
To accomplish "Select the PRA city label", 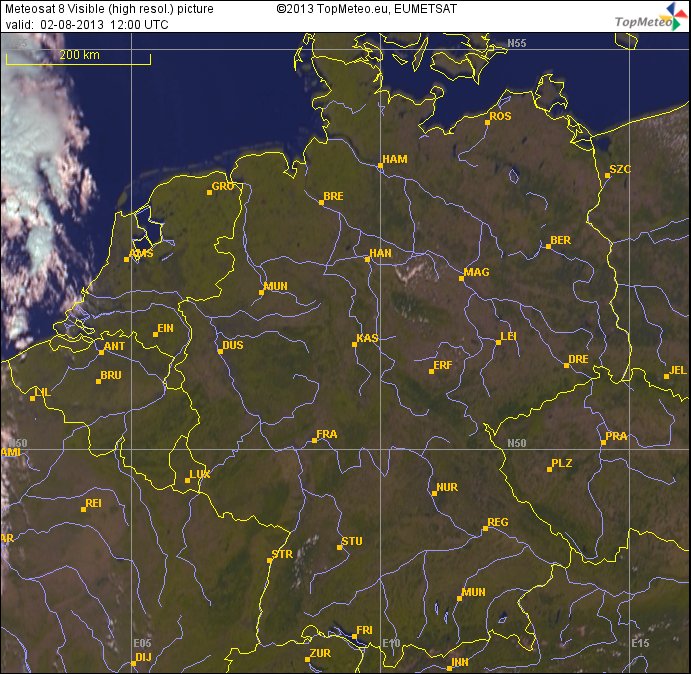I will tap(616, 436).
